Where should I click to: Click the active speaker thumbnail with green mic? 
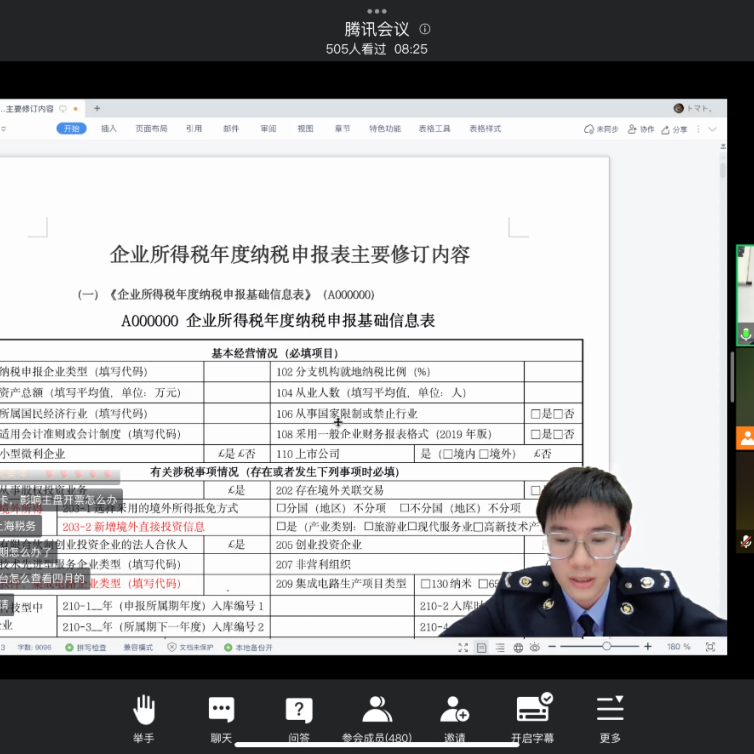(x=745, y=295)
